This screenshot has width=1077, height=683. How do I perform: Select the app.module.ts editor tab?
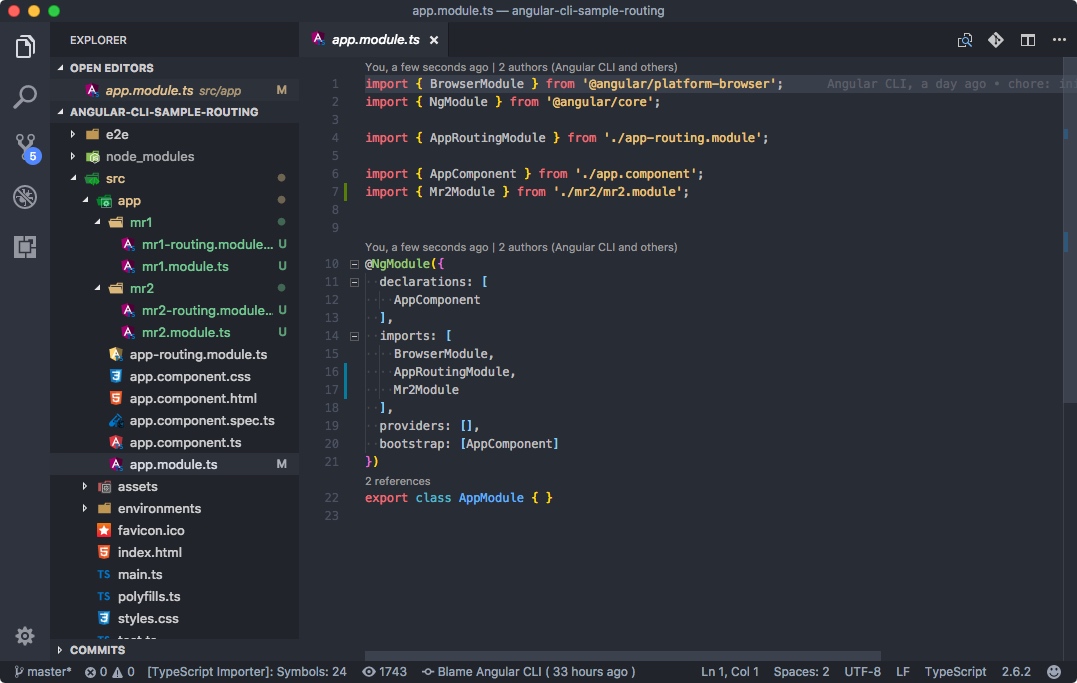point(375,40)
